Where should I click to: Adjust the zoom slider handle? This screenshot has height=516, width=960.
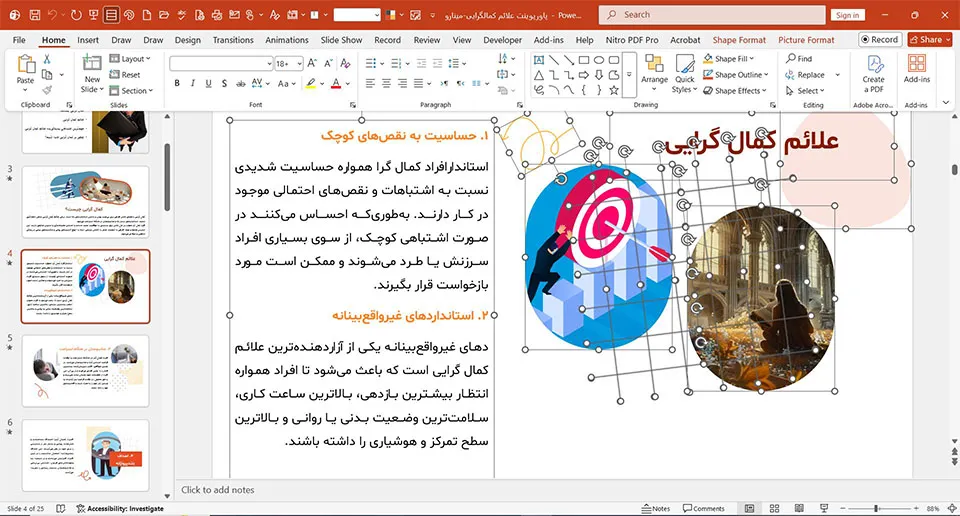click(x=876, y=509)
